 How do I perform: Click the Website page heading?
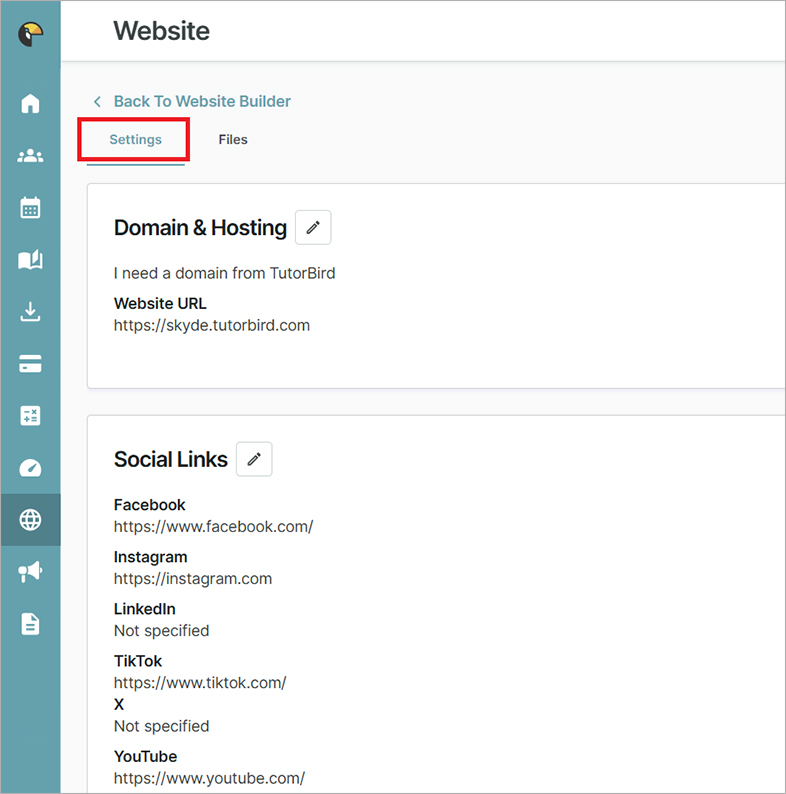[x=161, y=31]
